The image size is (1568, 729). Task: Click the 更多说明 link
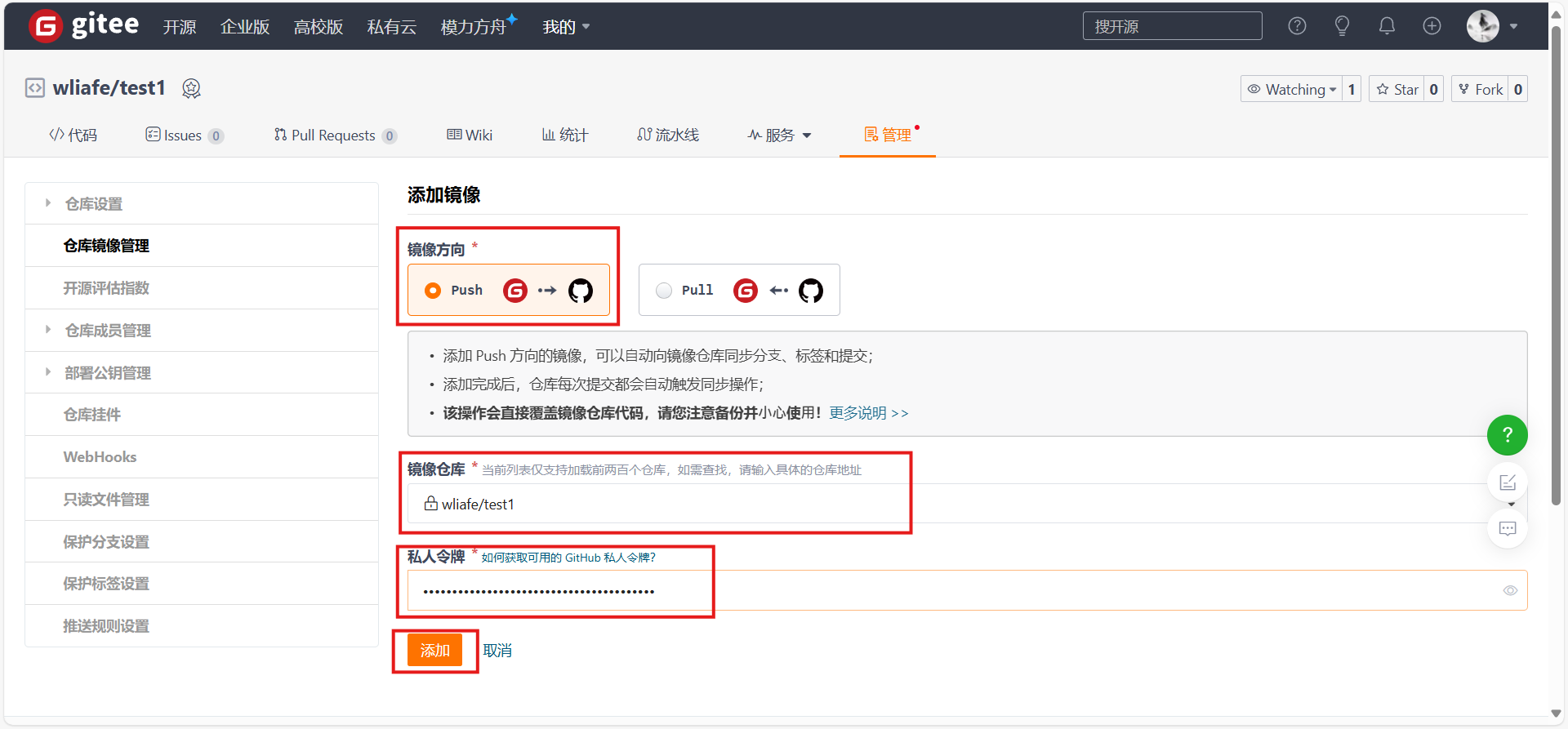[868, 413]
